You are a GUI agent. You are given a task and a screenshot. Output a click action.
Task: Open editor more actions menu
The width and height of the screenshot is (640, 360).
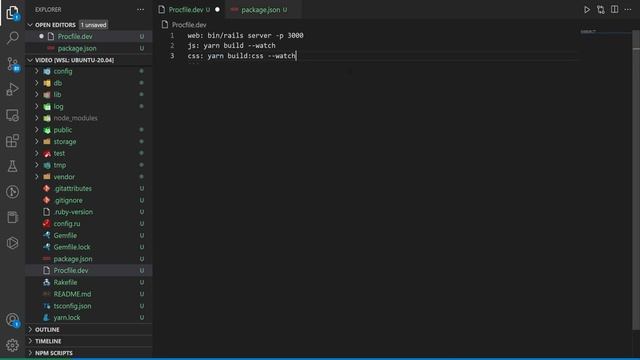(x=628, y=9)
